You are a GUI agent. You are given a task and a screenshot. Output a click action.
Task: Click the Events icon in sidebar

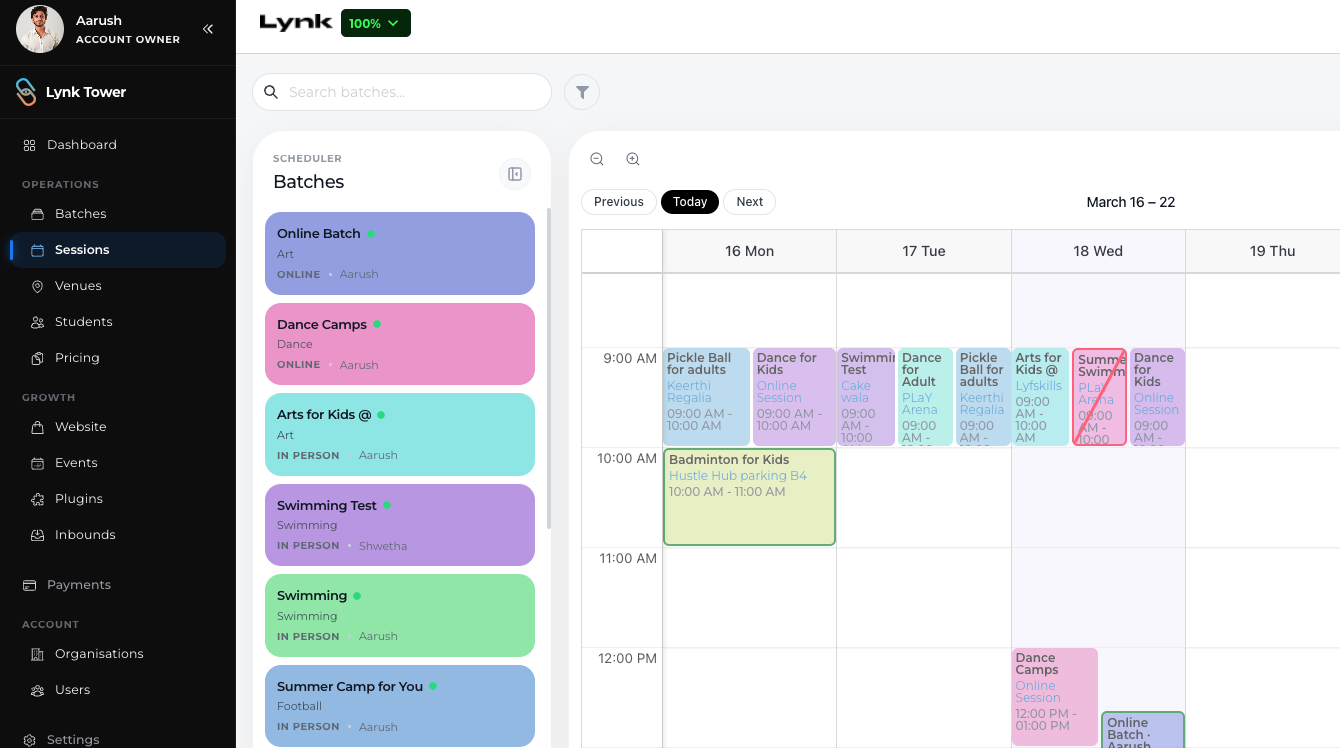coord(38,463)
